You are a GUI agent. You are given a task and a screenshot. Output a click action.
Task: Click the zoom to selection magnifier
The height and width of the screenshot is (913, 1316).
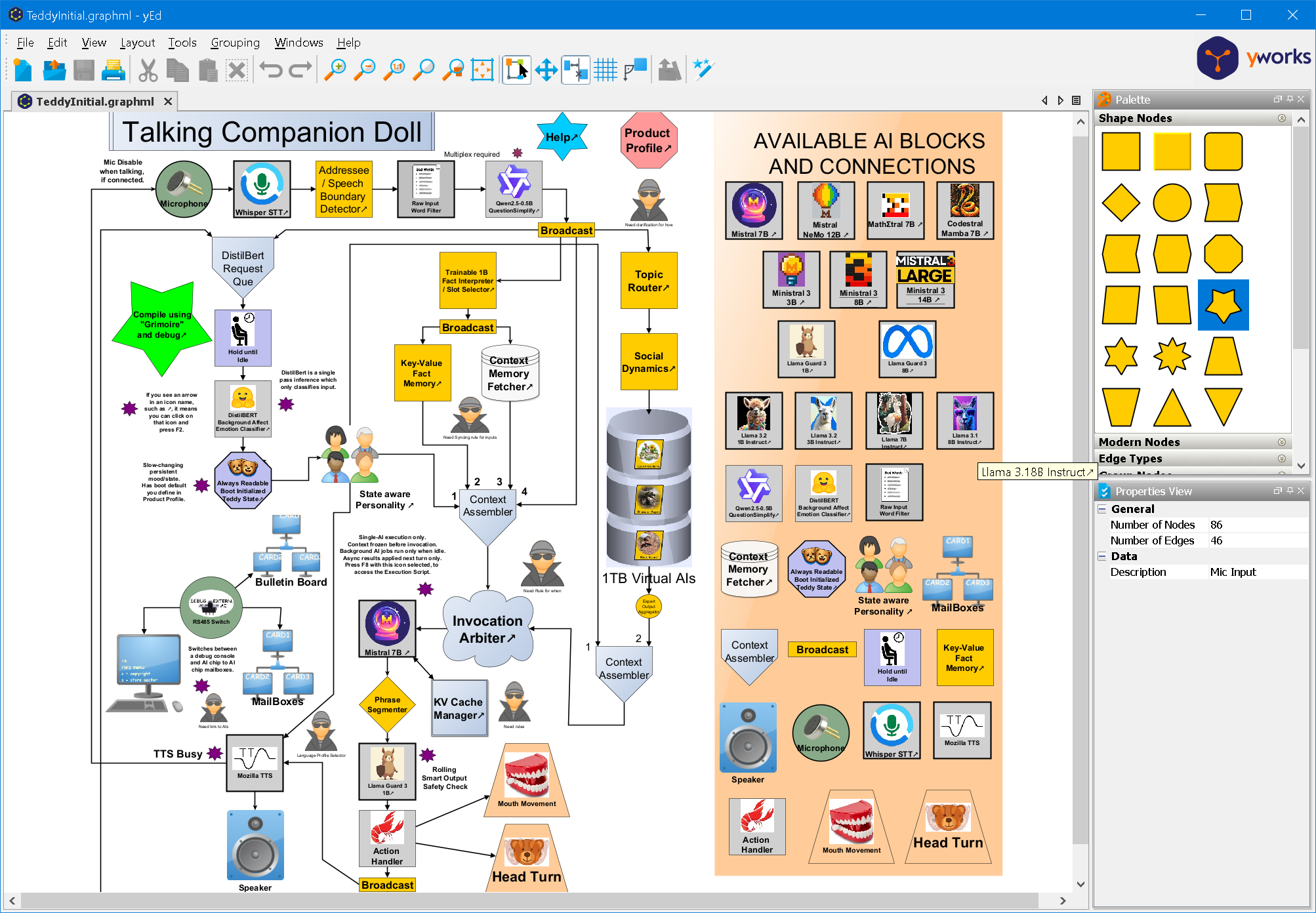coord(453,70)
